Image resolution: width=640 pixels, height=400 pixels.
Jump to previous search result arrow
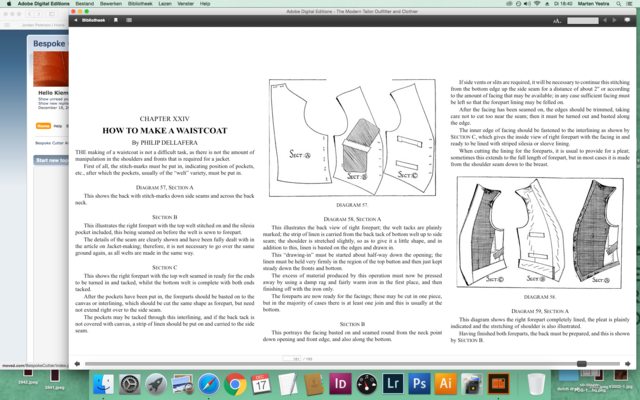(605, 20)
